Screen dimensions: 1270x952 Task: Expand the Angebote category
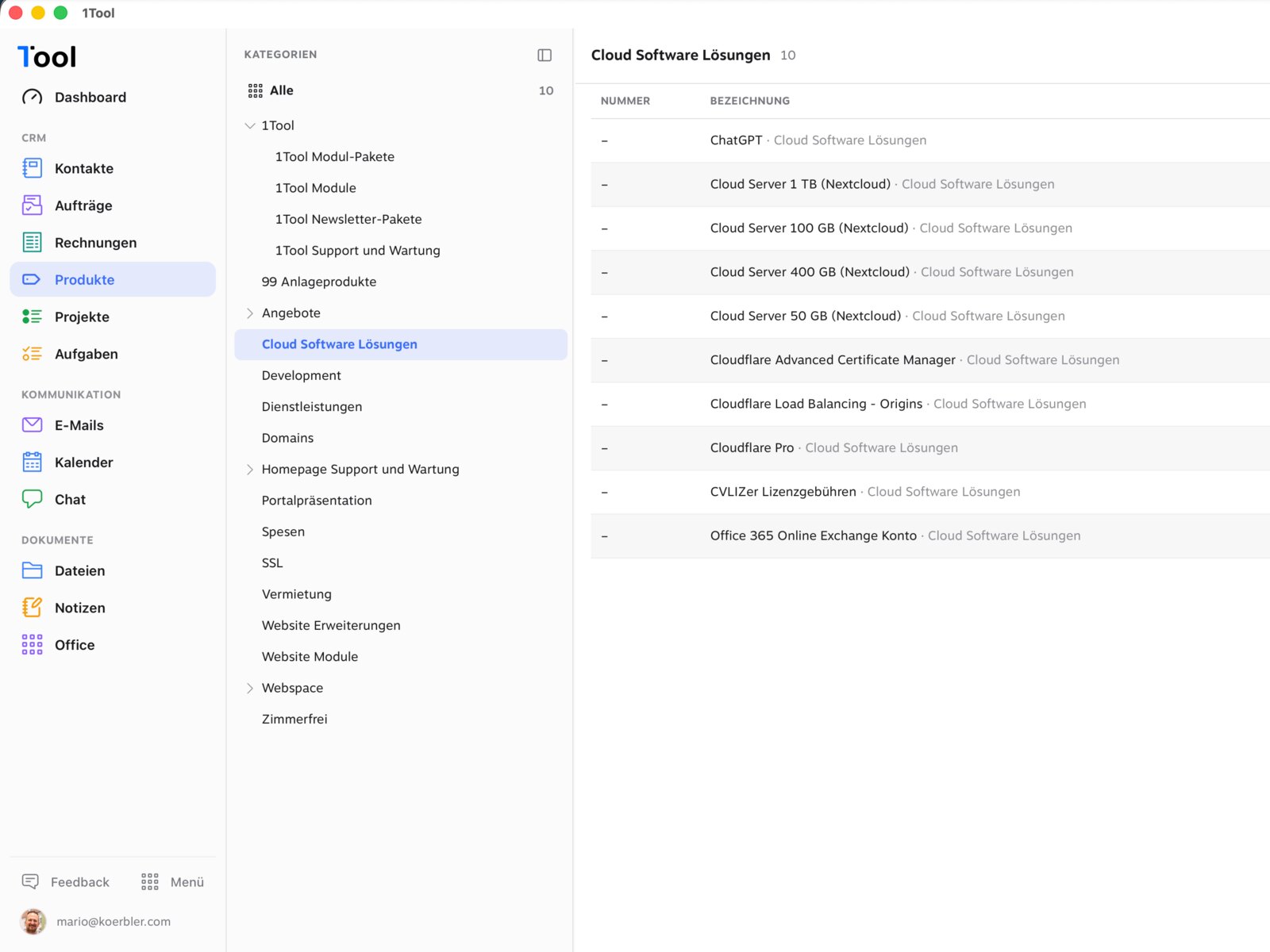pos(250,313)
